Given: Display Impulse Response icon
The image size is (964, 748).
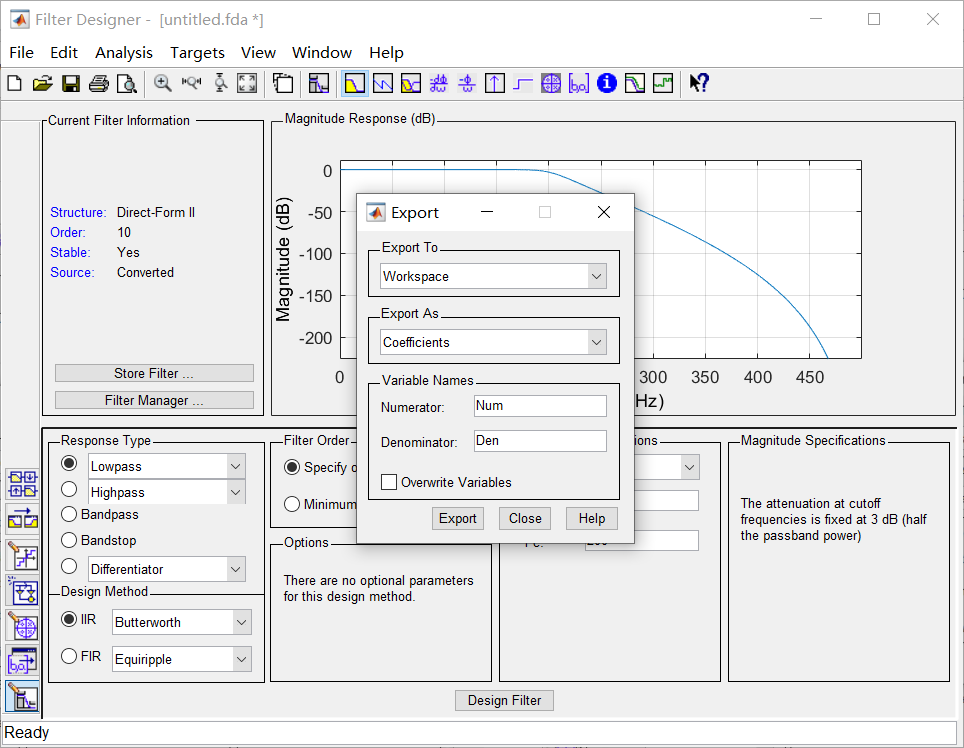Looking at the screenshot, I should coord(495,83).
